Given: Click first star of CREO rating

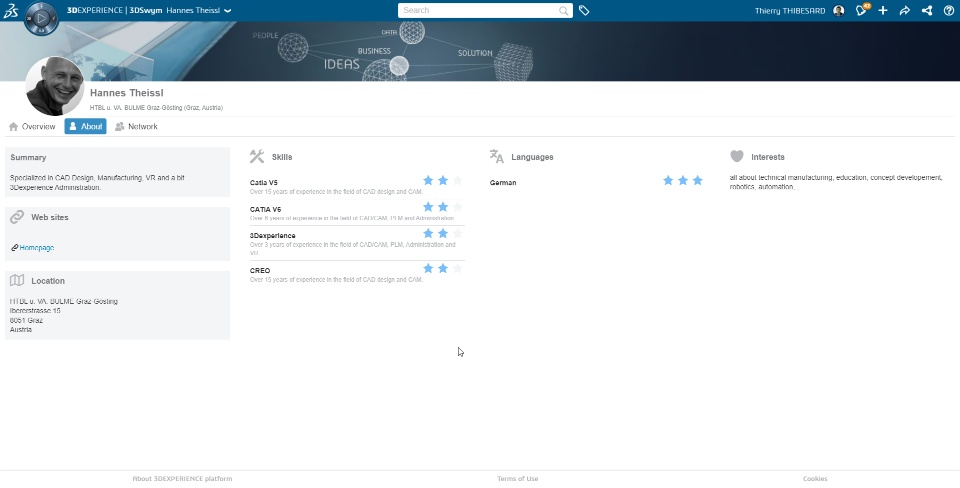Looking at the screenshot, I should 428,268.
